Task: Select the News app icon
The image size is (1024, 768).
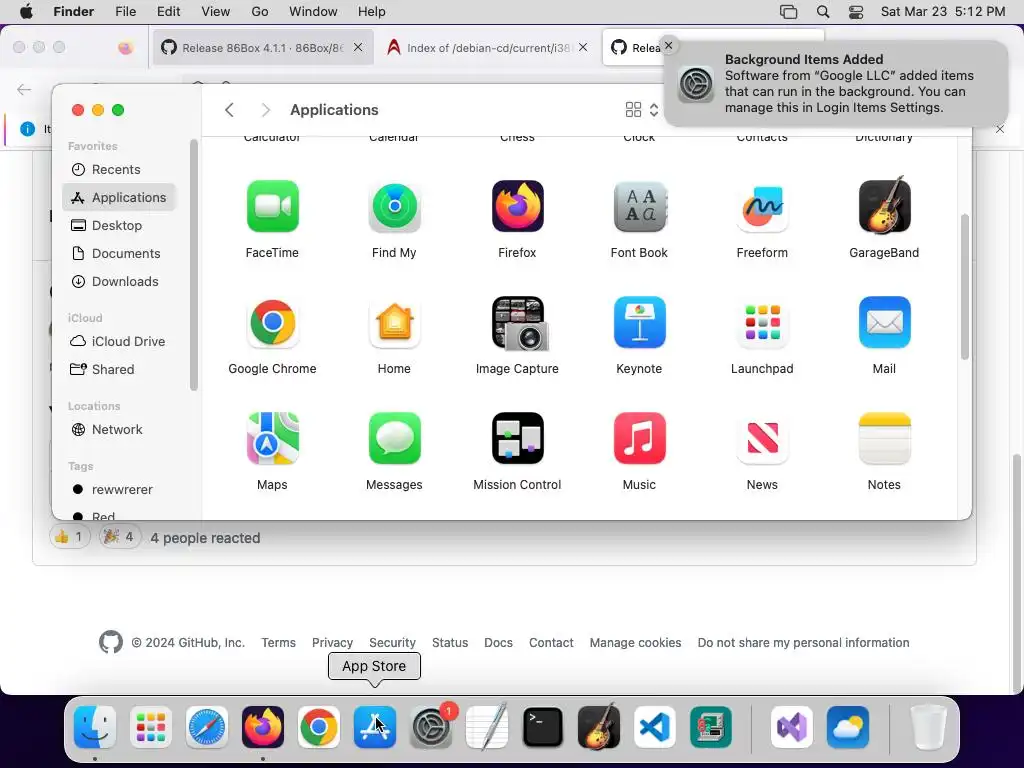Action: coord(762,438)
